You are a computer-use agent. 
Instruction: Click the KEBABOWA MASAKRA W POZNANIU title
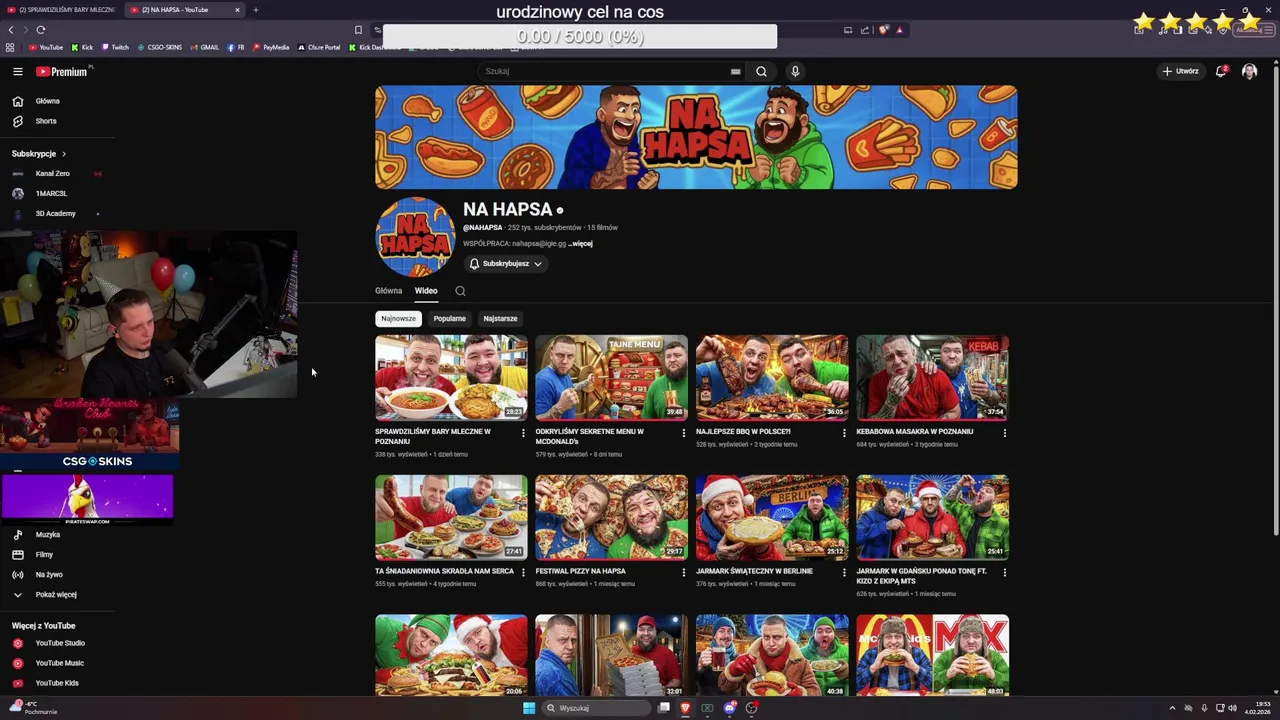pyautogui.click(x=914, y=432)
